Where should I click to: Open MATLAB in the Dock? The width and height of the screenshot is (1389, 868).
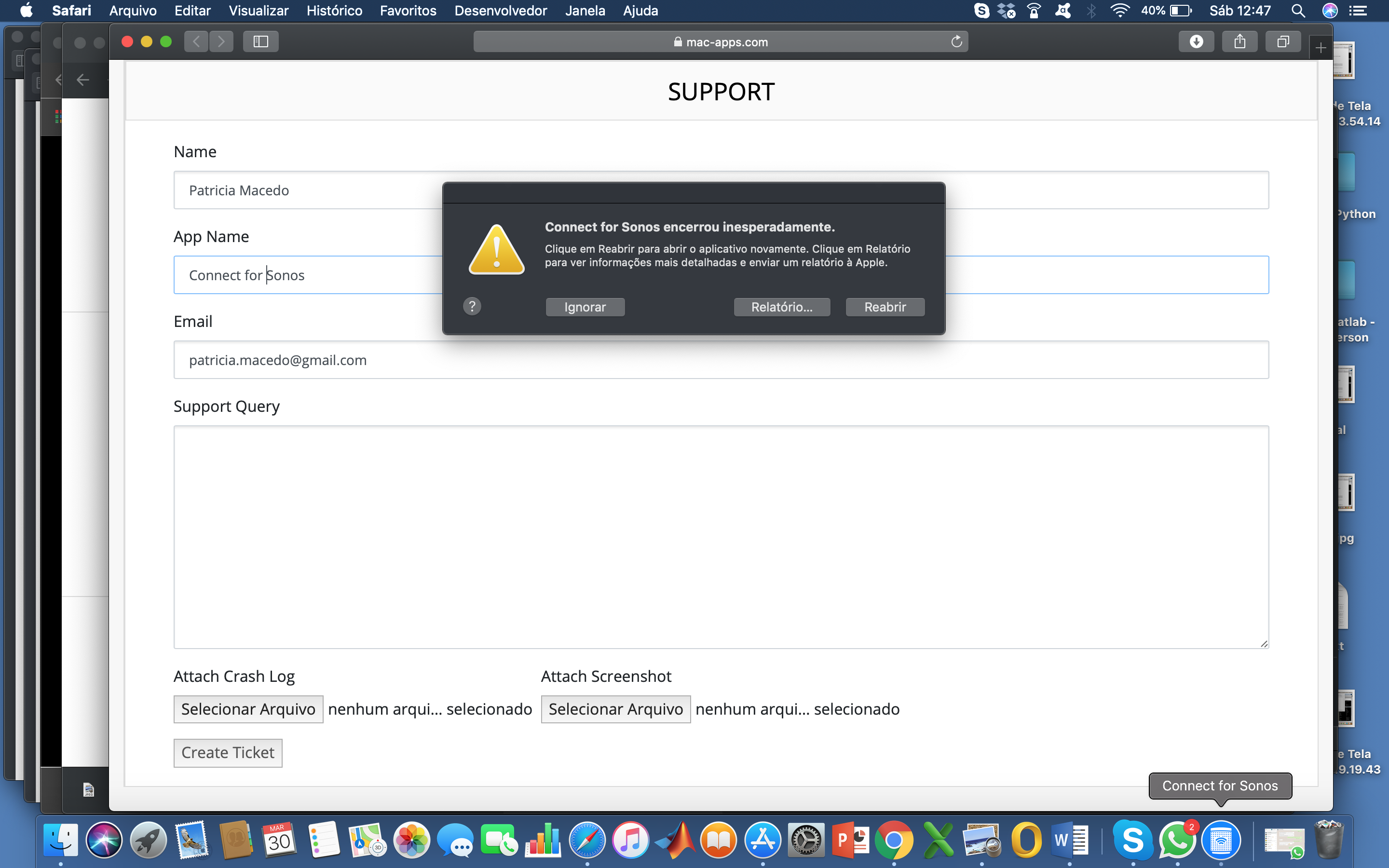(674, 840)
